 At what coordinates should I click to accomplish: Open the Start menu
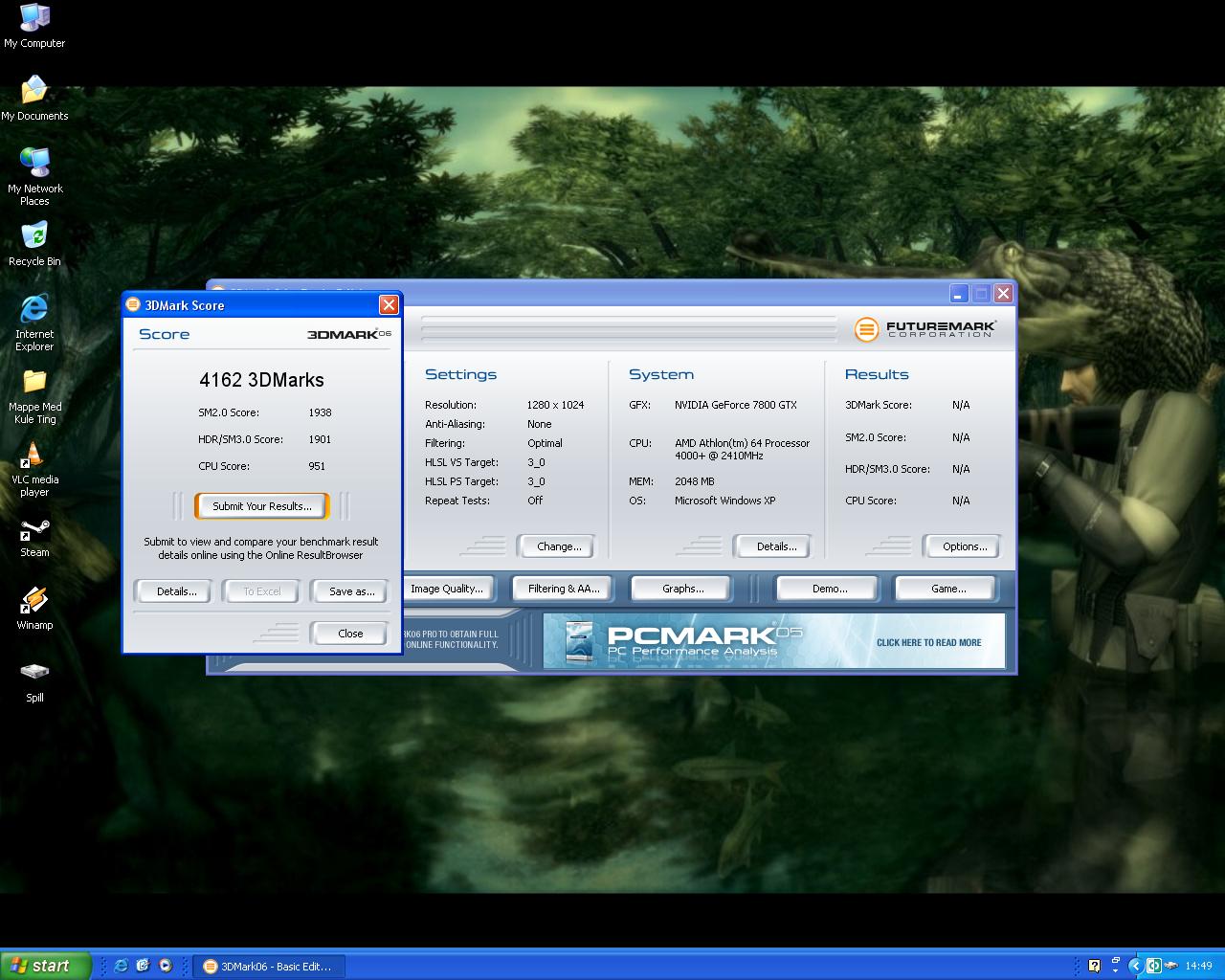click(45, 966)
